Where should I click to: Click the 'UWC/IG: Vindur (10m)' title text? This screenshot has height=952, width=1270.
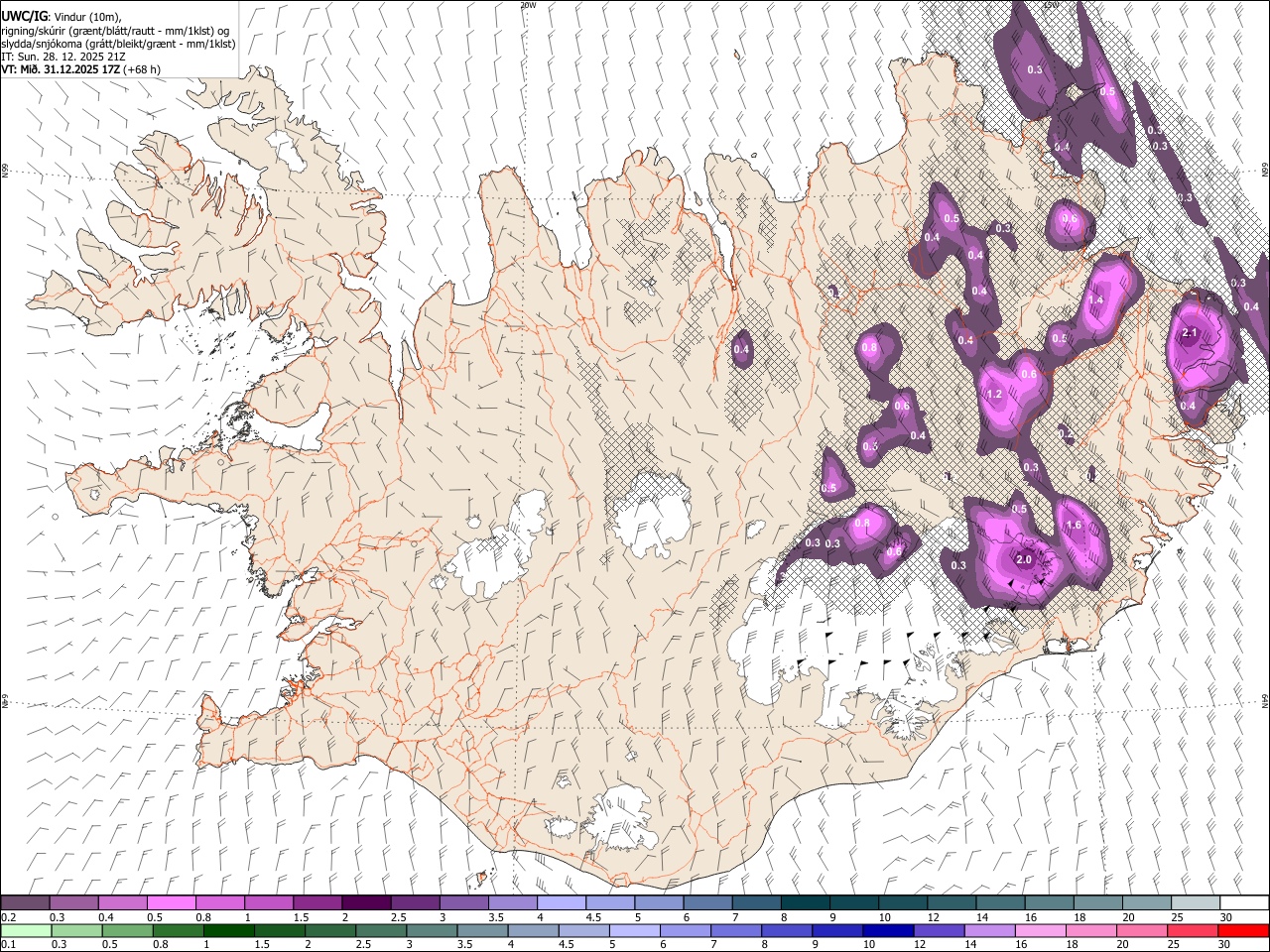click(62, 15)
